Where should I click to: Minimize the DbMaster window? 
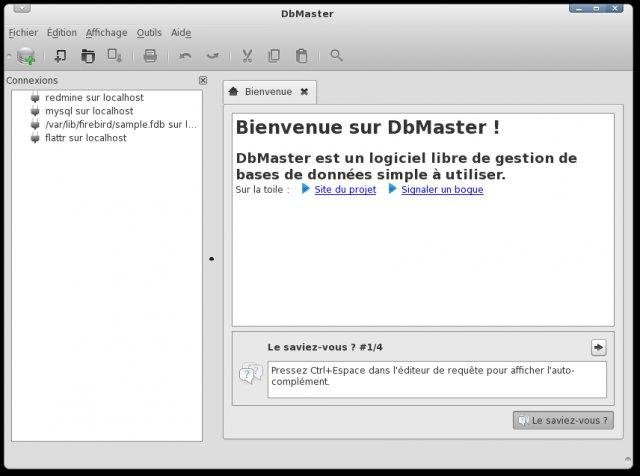click(578, 8)
